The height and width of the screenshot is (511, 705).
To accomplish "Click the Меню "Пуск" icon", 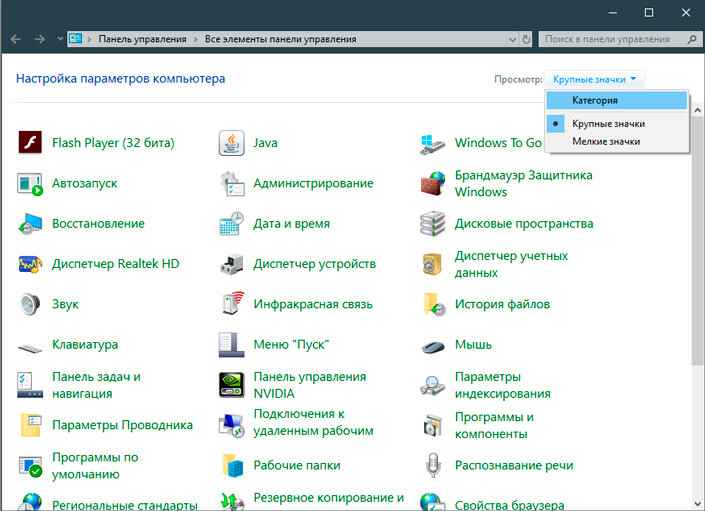I will coord(232,345).
